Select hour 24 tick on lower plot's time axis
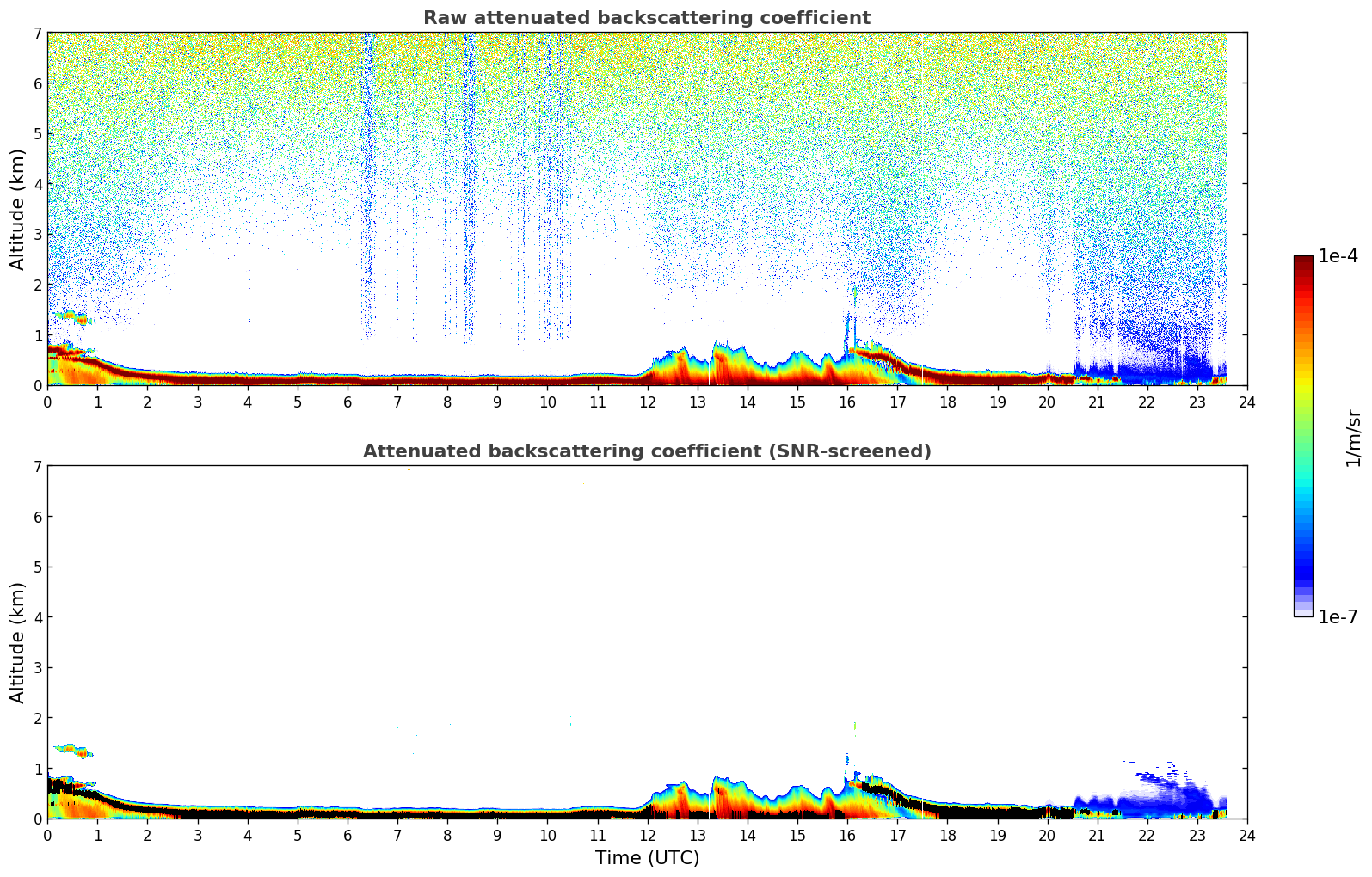 (1246, 835)
